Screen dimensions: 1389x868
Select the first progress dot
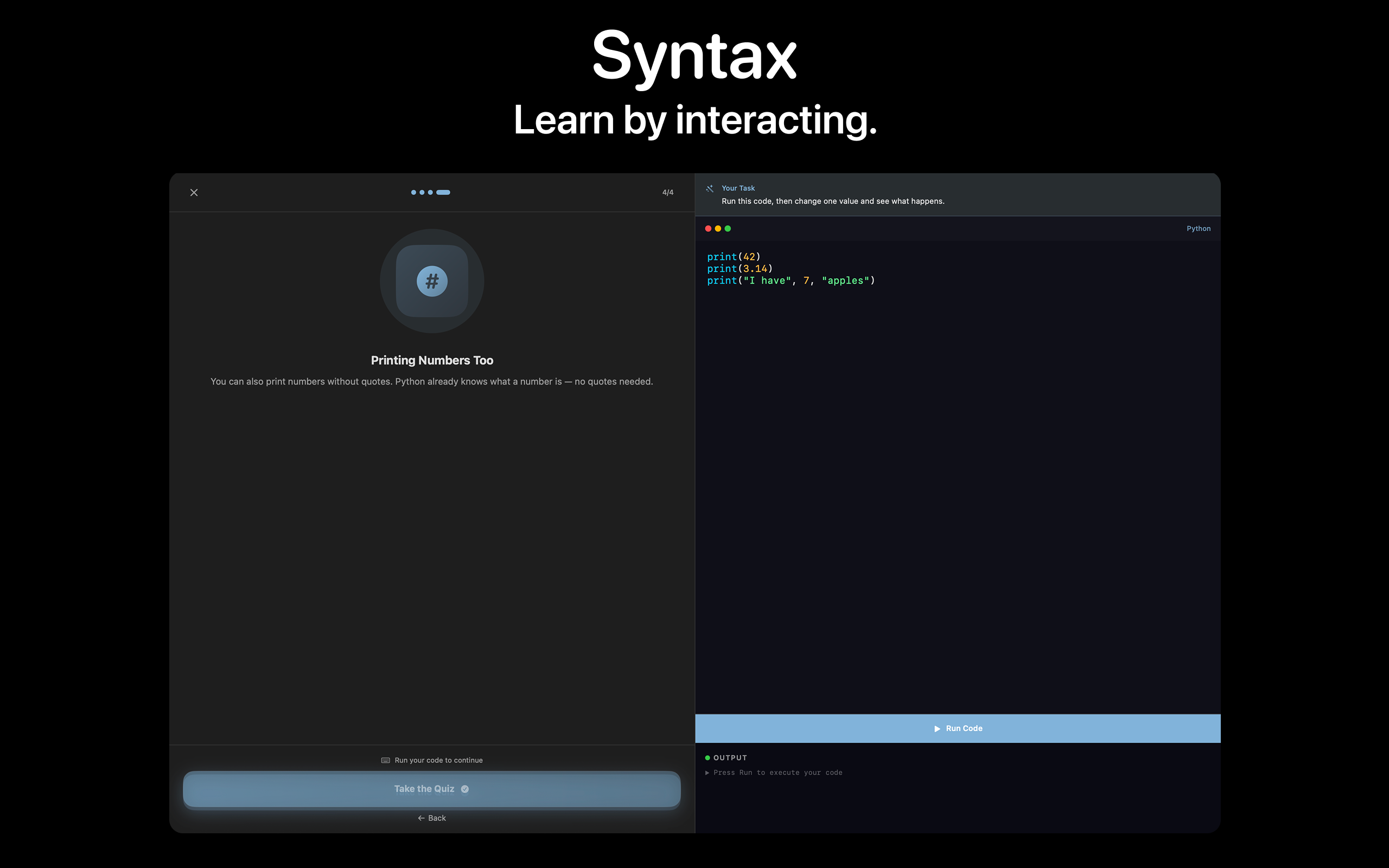click(413, 192)
